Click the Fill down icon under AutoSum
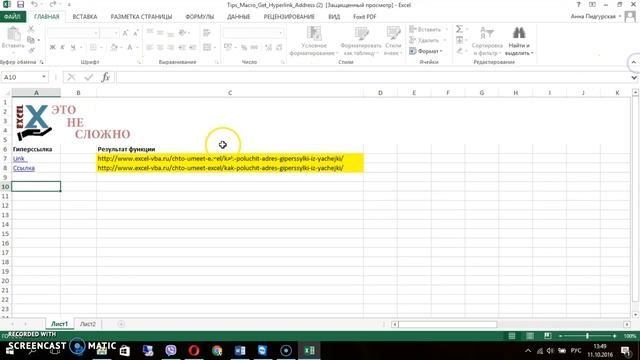 [x=460, y=40]
